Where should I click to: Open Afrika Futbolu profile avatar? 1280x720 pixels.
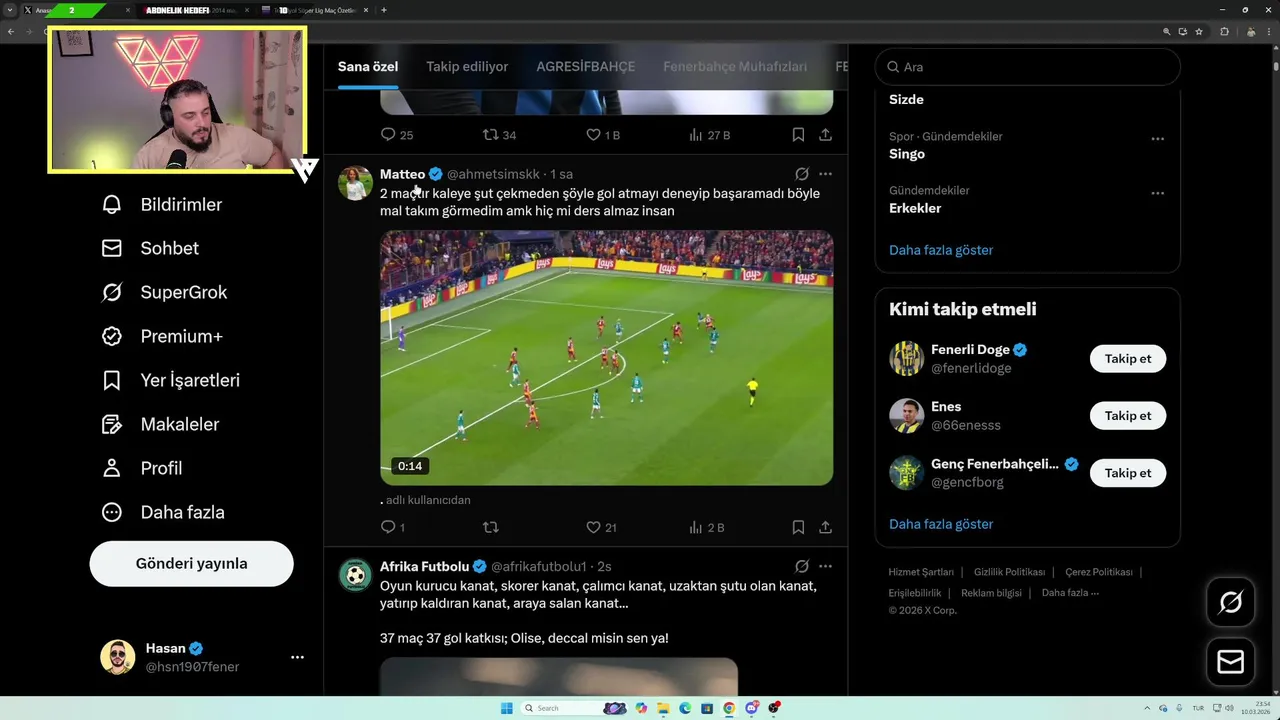tap(355, 575)
